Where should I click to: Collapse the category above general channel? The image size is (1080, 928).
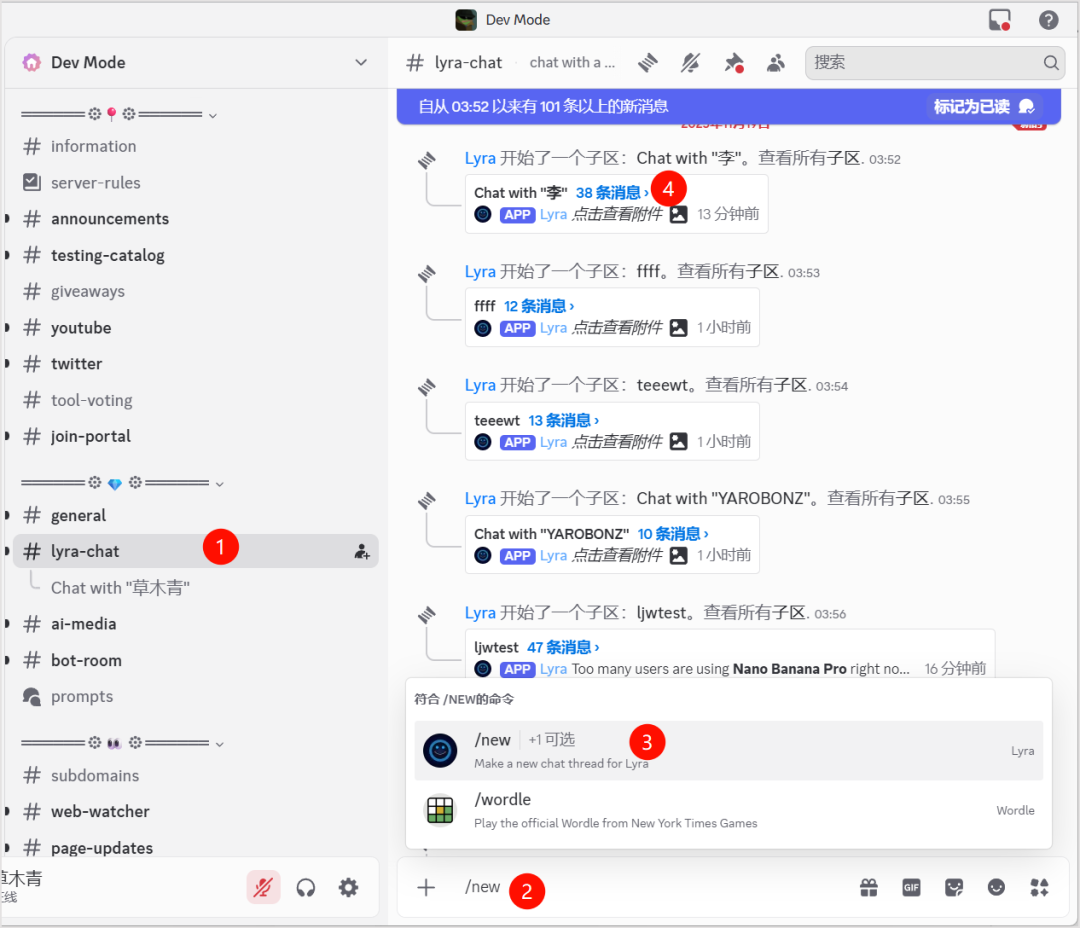pos(220,484)
